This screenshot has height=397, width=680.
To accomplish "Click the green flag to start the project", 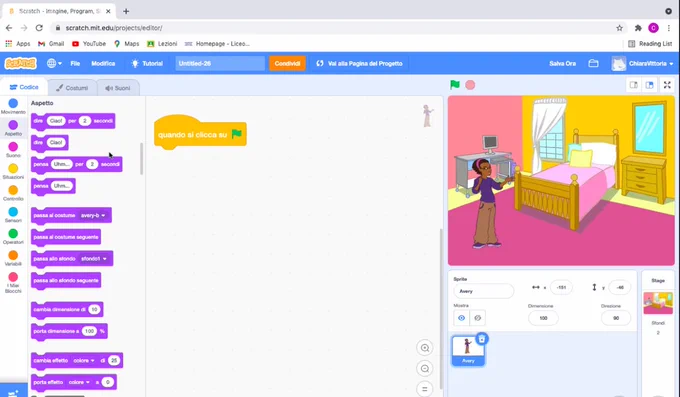I will coord(454,85).
